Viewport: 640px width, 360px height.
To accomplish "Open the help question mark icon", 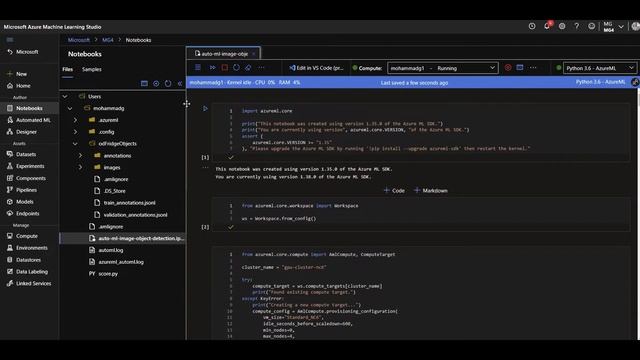I will pyautogui.click(x=577, y=27).
